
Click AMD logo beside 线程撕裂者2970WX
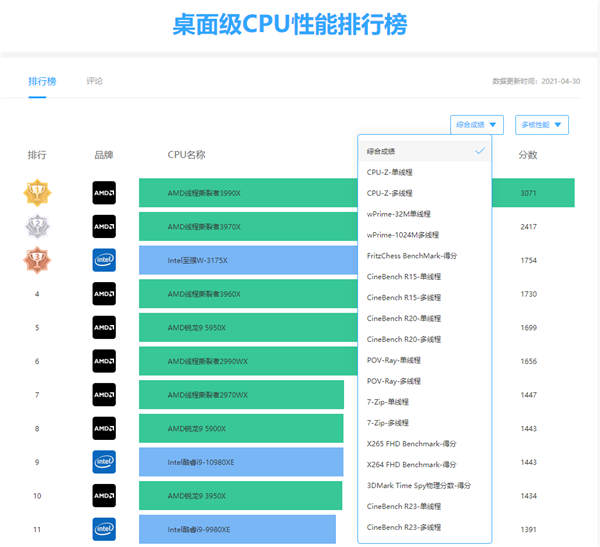tap(104, 395)
